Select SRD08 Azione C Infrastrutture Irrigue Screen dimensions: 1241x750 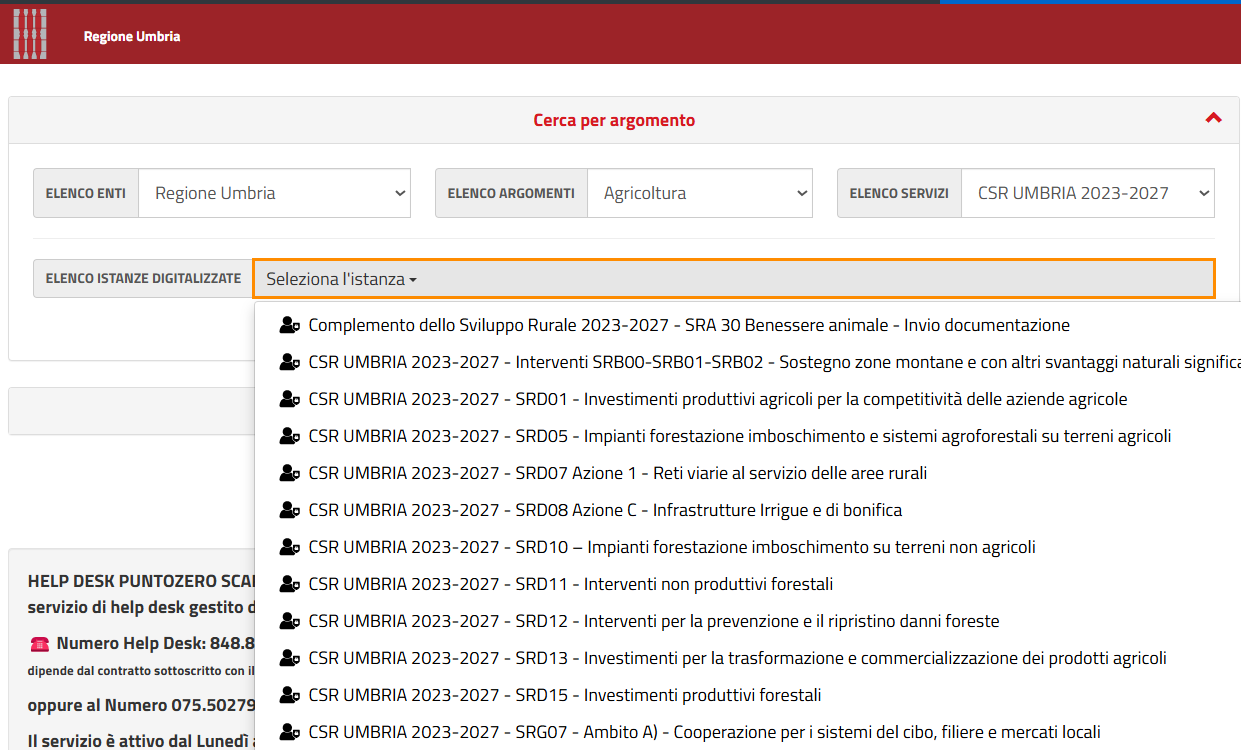(x=605, y=510)
